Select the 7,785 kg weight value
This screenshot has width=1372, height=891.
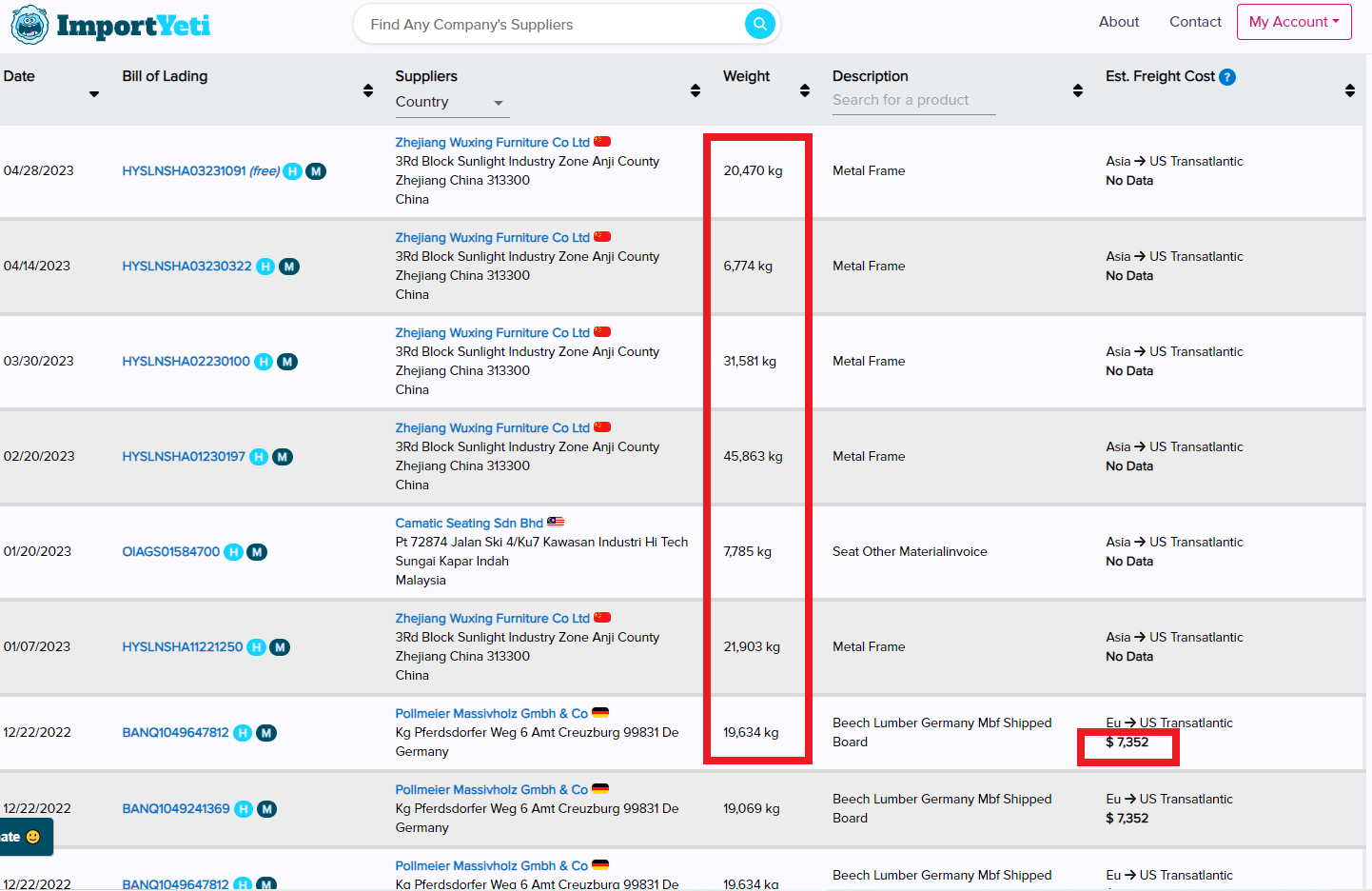tap(747, 552)
